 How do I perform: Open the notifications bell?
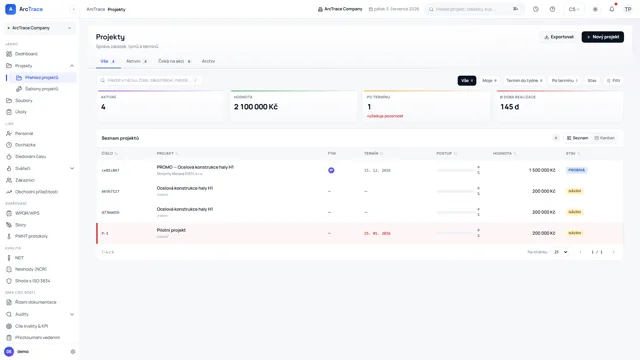pyautogui.click(x=611, y=9)
